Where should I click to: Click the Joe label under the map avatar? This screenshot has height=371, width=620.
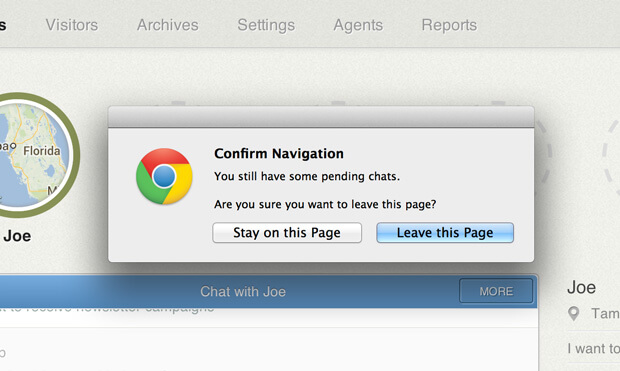click(17, 236)
